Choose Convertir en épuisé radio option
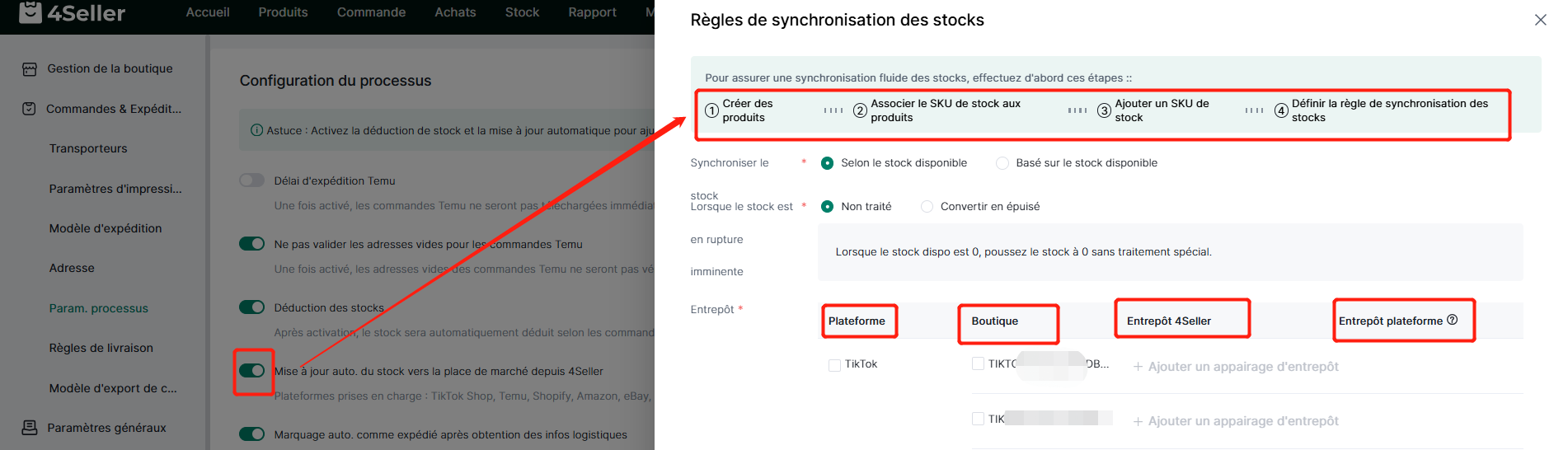Image resolution: width=1568 pixels, height=450 pixels. pyautogui.click(x=927, y=207)
